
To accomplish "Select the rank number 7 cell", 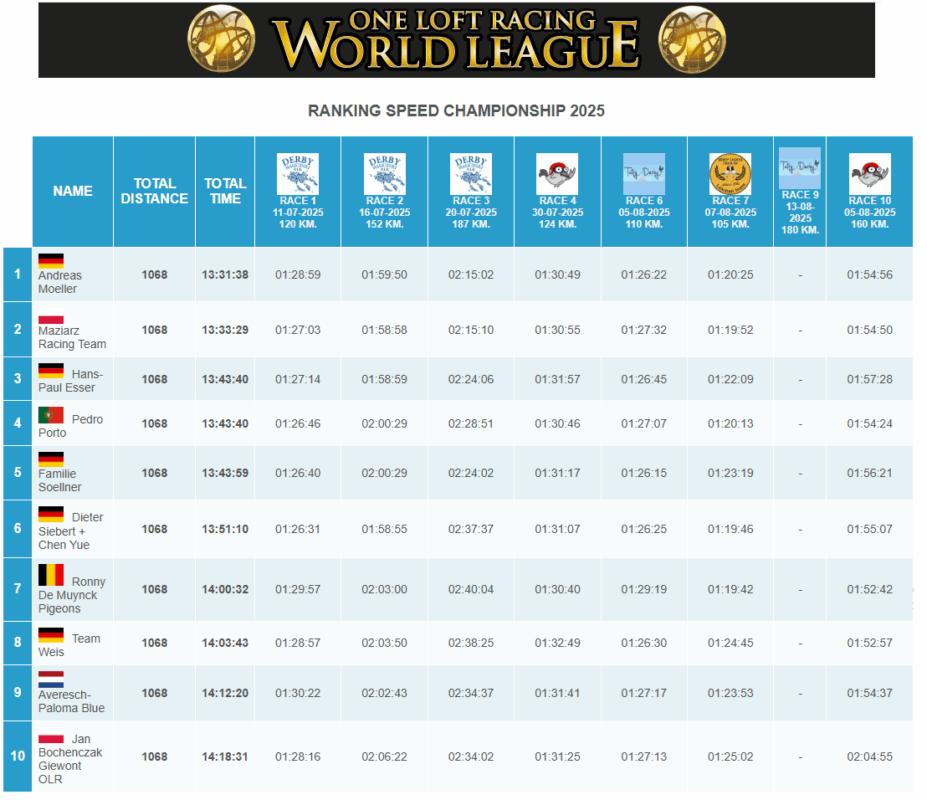I will tap(18, 589).
